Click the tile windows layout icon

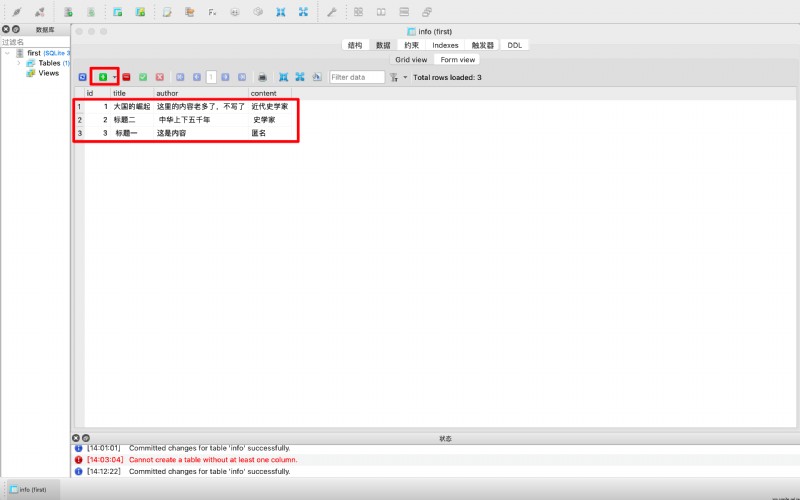point(359,12)
